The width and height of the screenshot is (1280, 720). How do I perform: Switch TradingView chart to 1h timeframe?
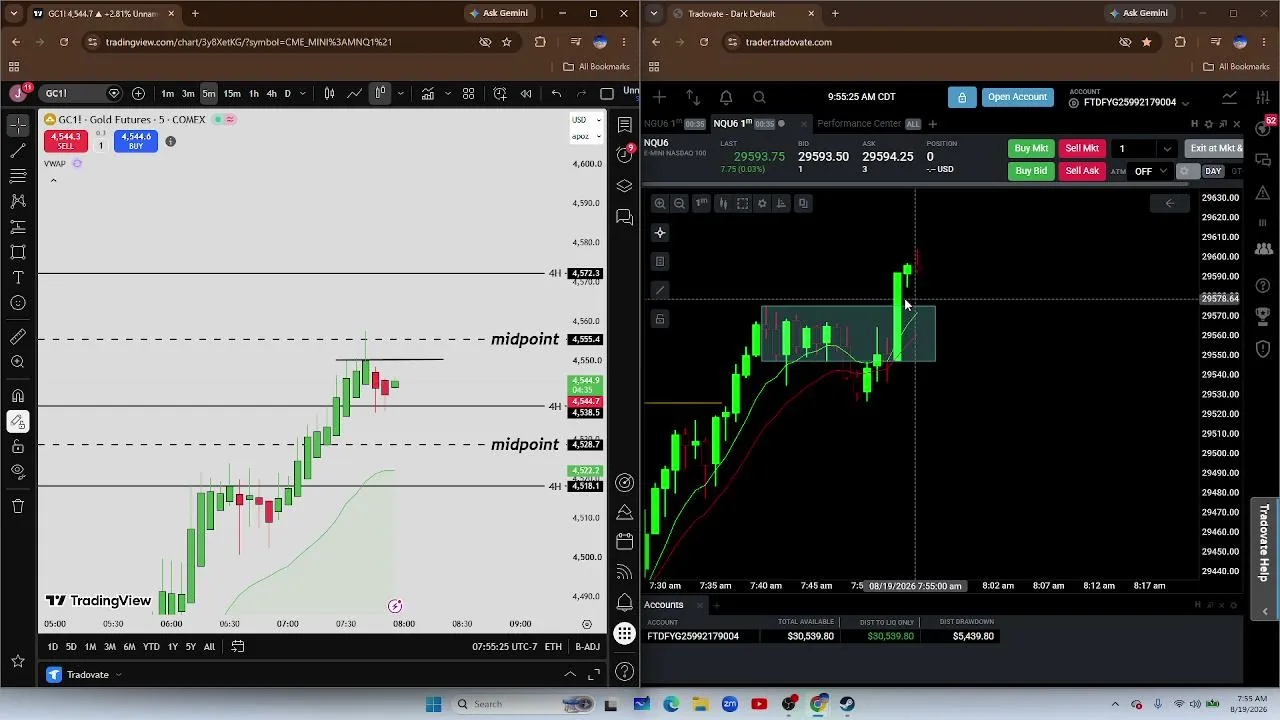click(x=254, y=94)
